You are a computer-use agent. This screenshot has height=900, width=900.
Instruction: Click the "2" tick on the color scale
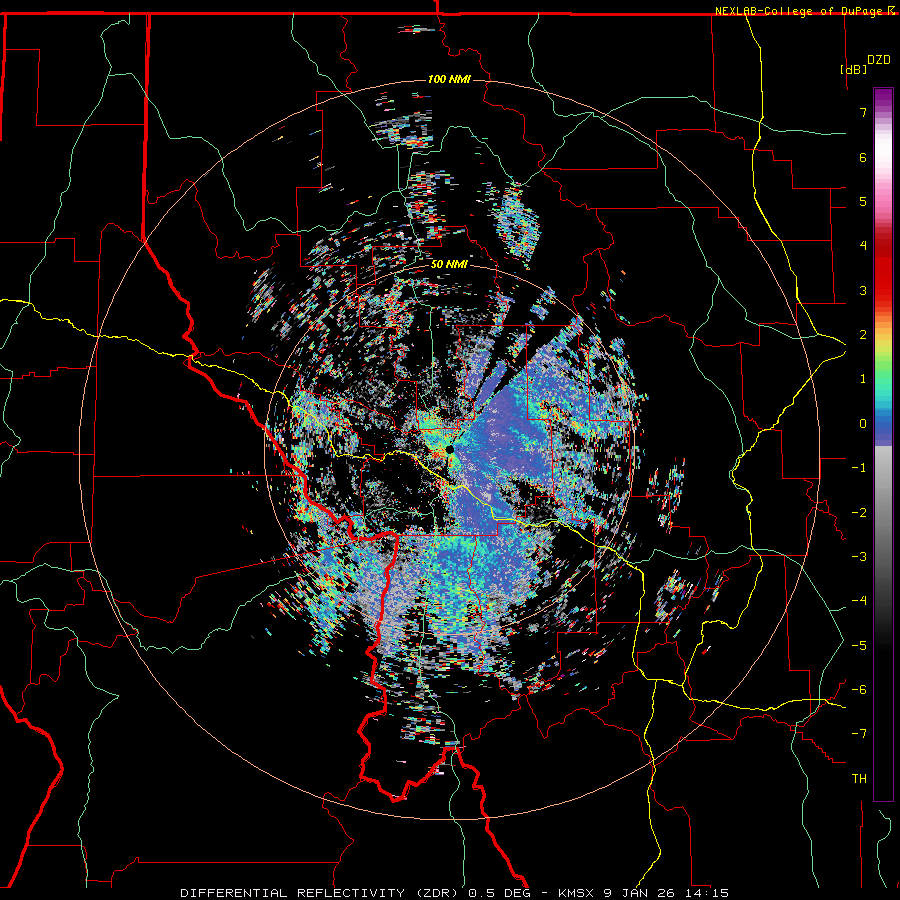(x=863, y=334)
